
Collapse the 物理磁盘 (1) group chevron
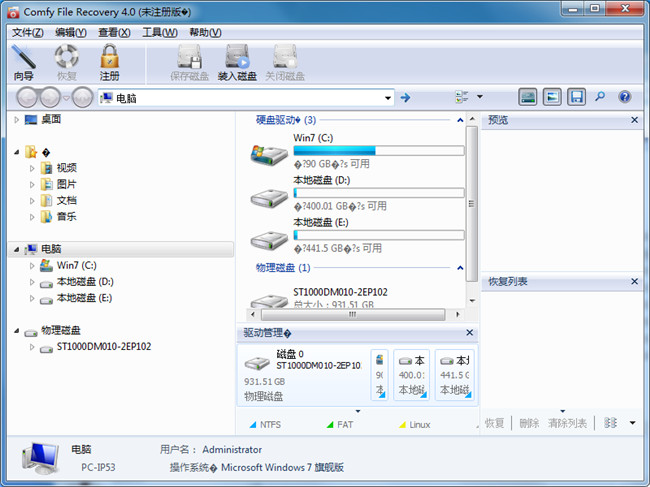click(460, 268)
